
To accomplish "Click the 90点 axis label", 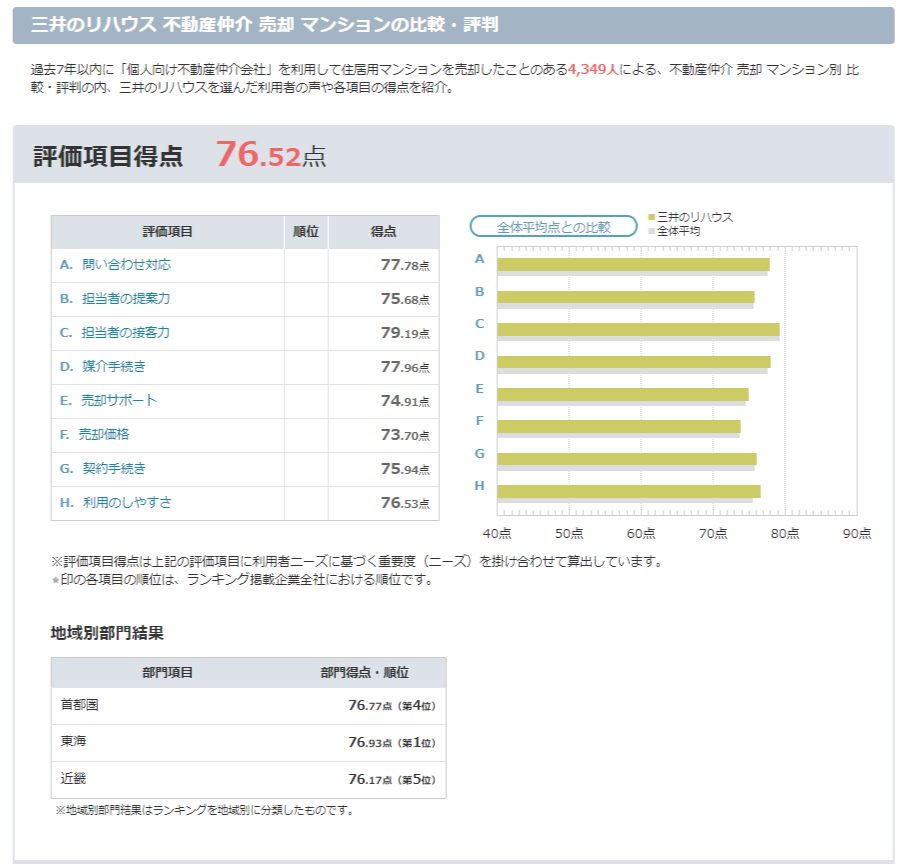I will pyautogui.click(x=857, y=533).
